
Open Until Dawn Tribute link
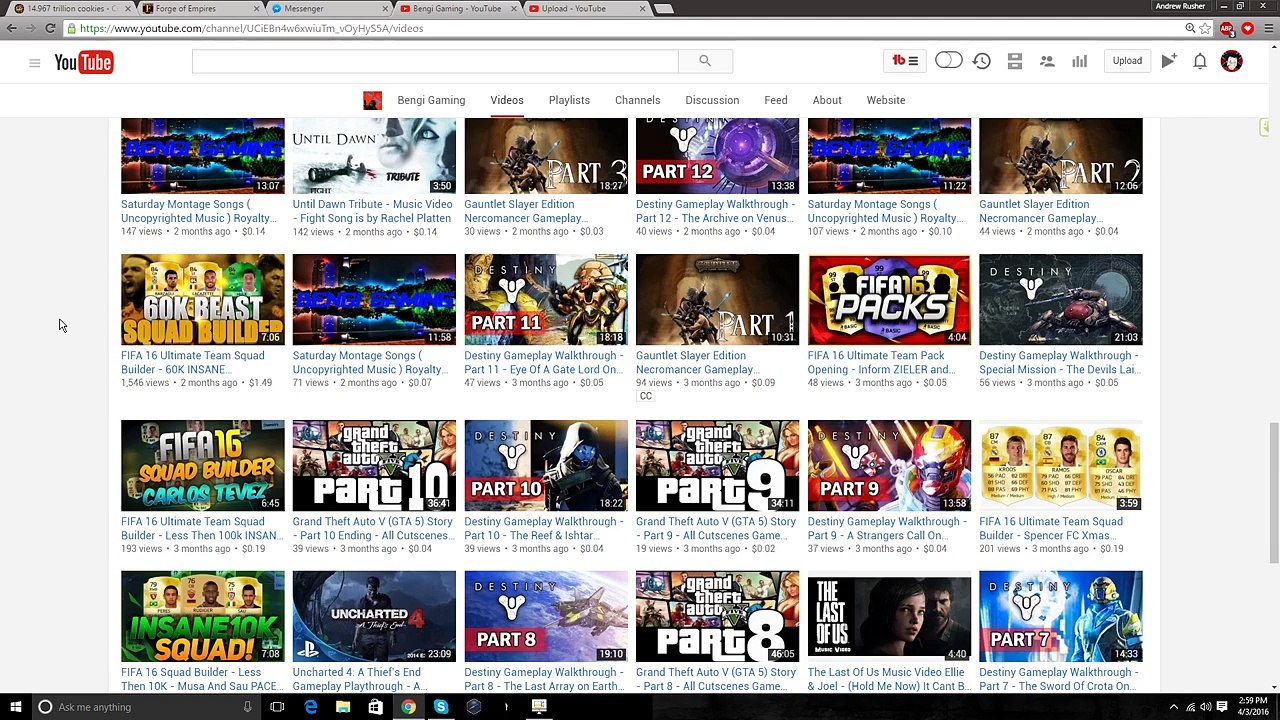pos(372,211)
